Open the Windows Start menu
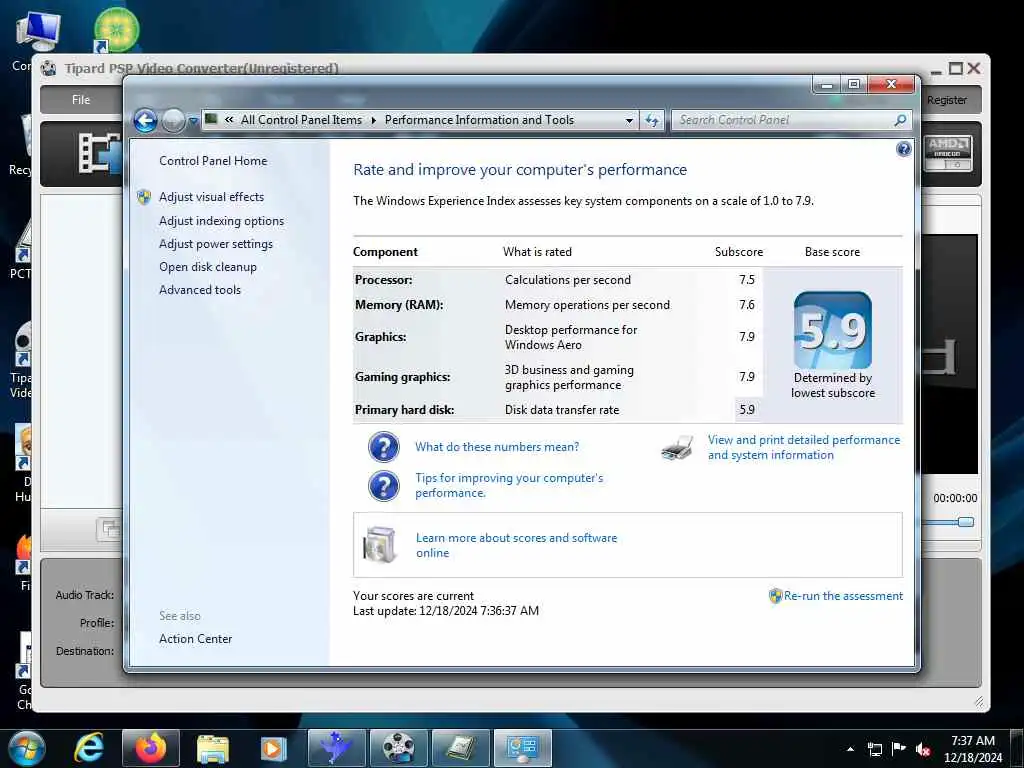 click(x=27, y=748)
